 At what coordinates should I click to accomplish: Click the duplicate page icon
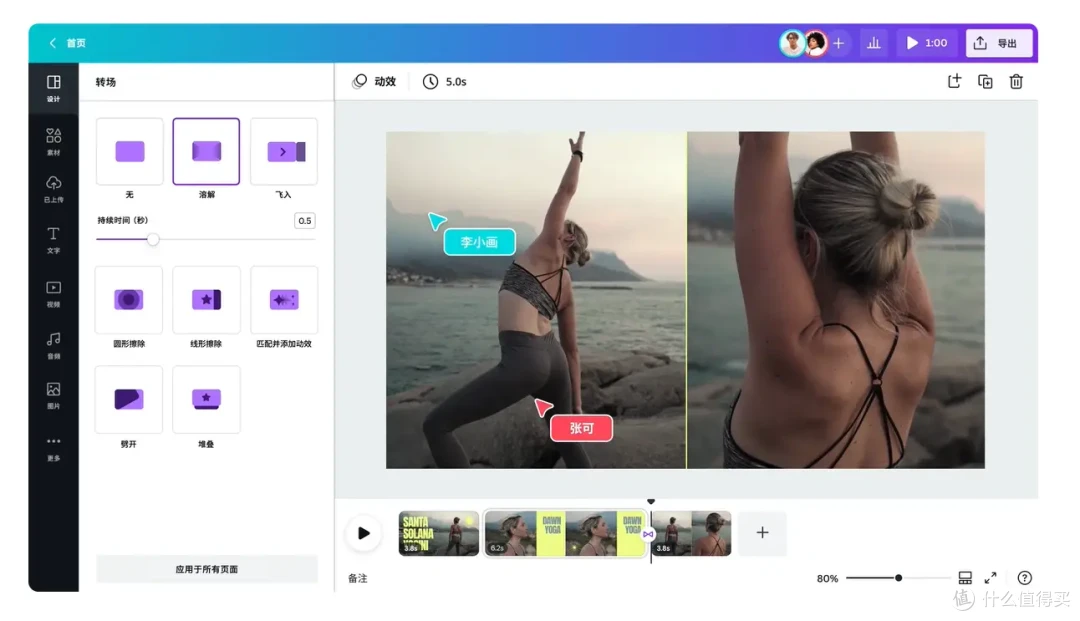click(x=985, y=82)
